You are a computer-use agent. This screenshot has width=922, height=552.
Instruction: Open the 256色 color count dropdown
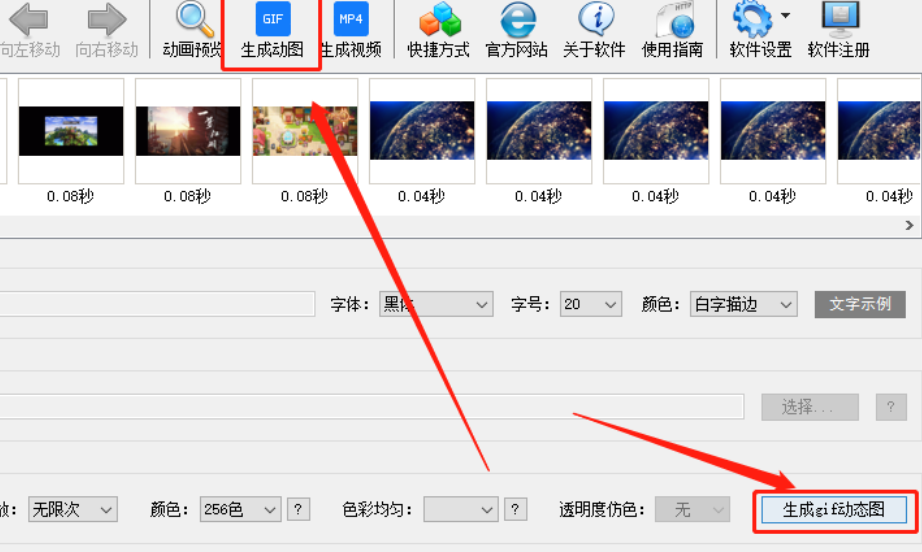[240, 509]
